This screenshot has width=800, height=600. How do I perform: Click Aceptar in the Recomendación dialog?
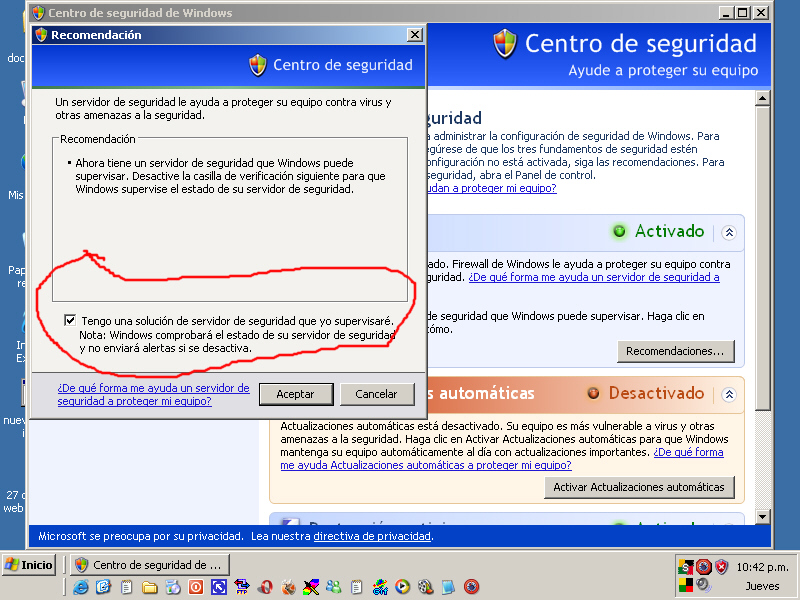296,394
